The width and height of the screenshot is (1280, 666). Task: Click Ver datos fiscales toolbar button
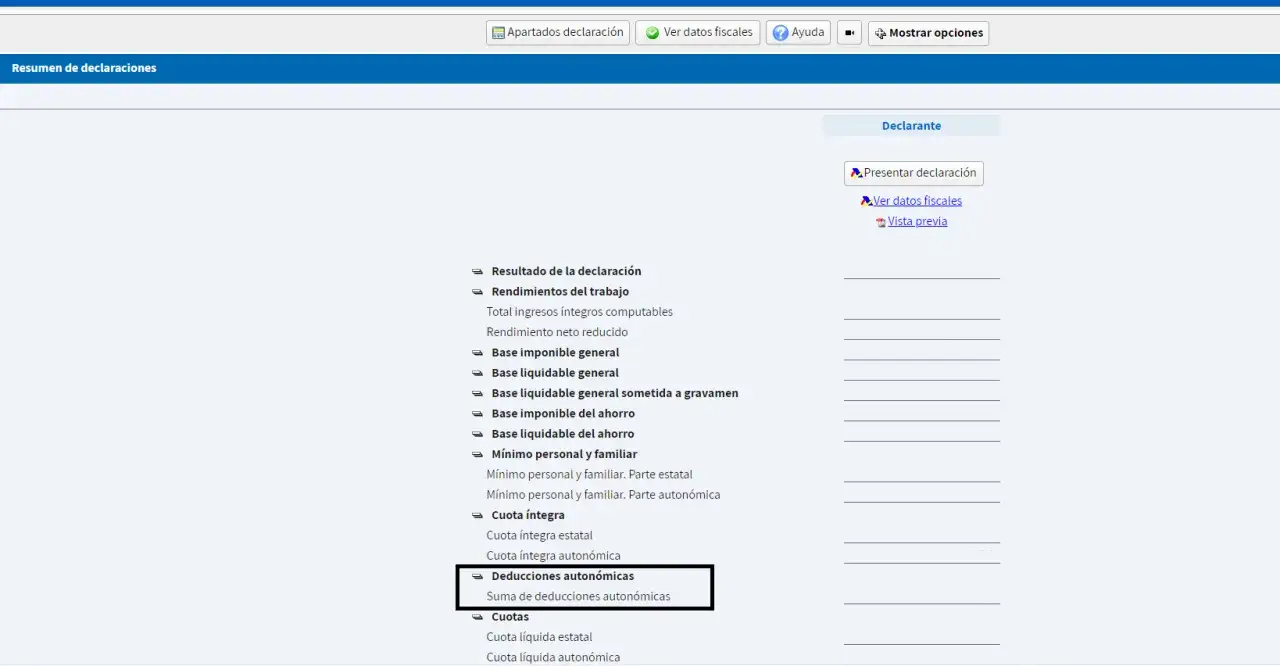pyautogui.click(x=698, y=33)
